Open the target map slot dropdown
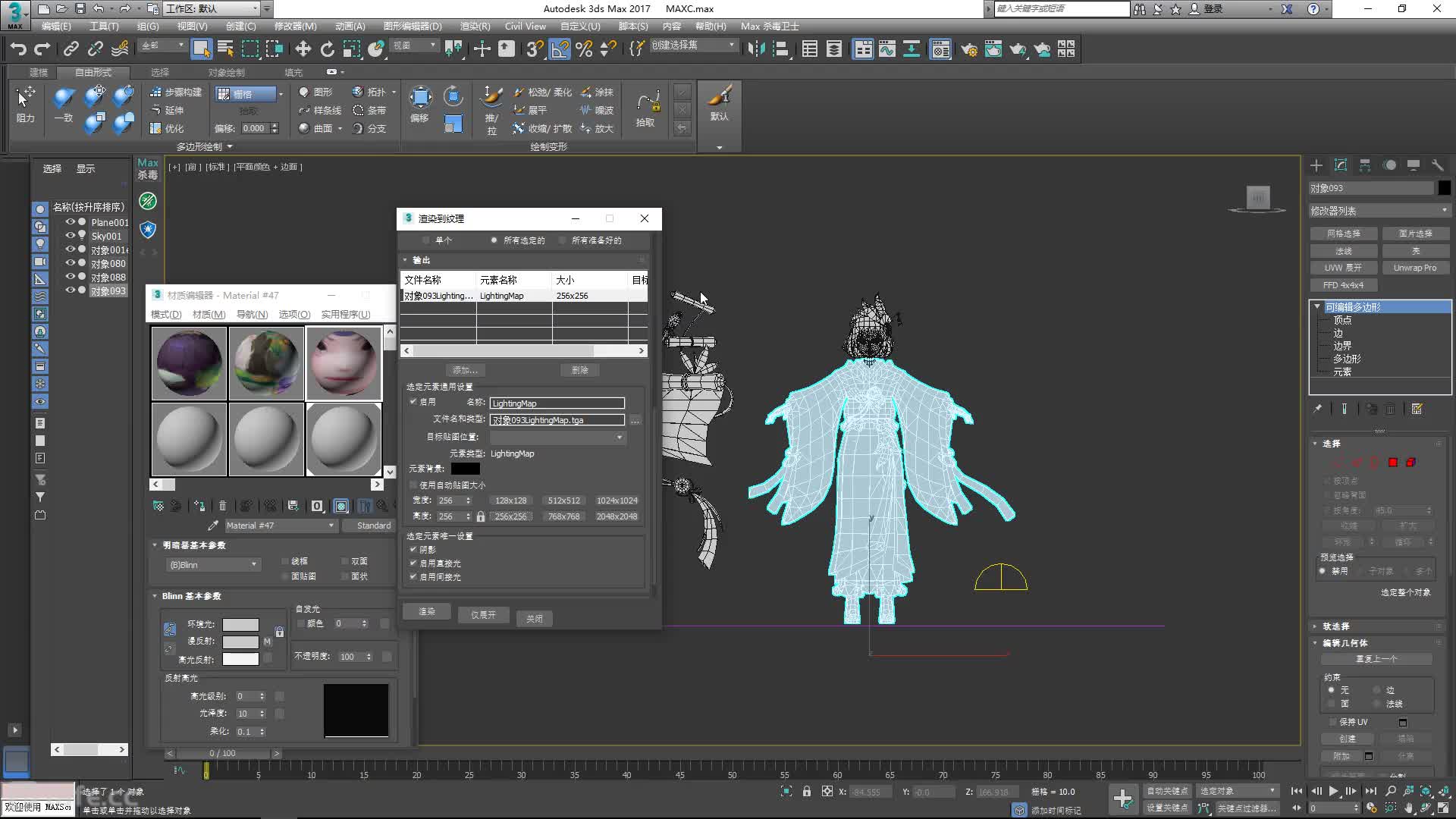The width and height of the screenshot is (1456, 819). (557, 438)
